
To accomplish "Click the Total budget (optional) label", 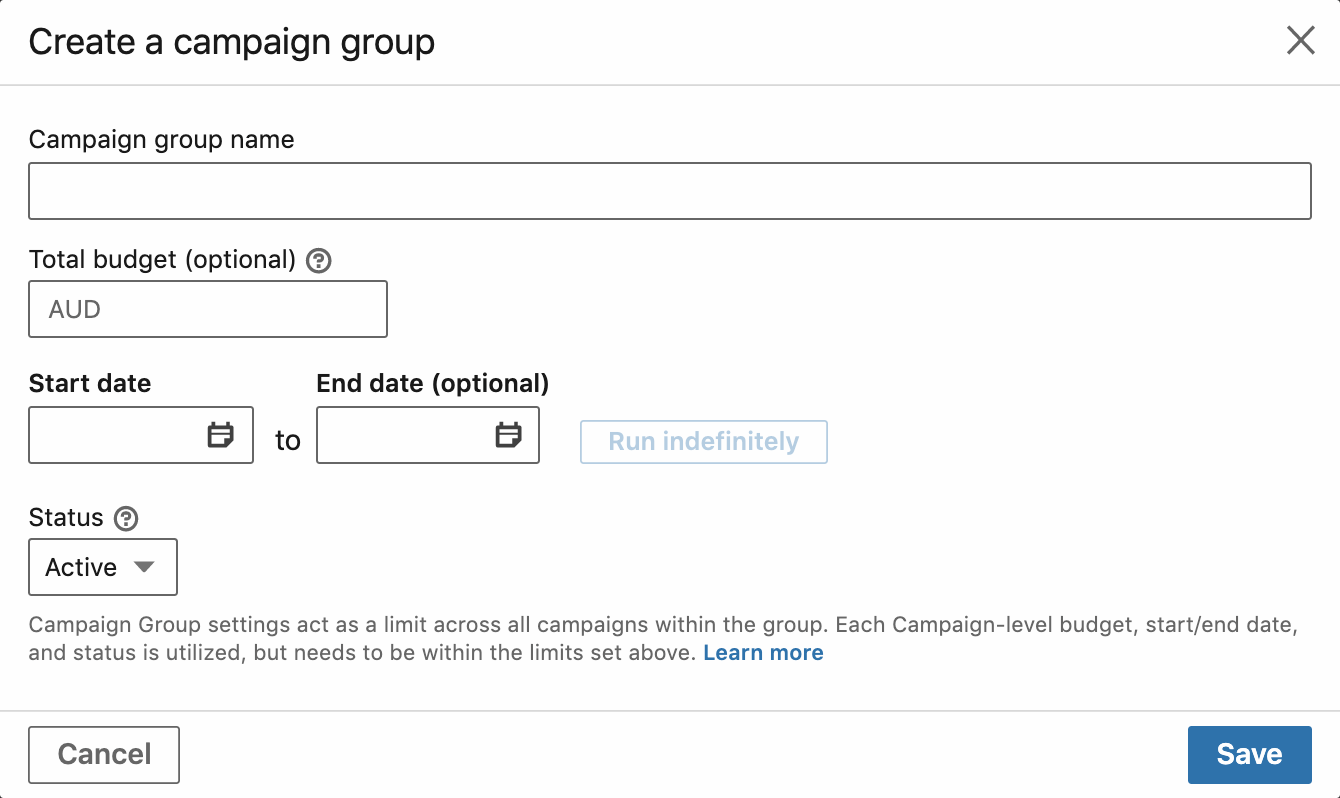I will [x=163, y=260].
